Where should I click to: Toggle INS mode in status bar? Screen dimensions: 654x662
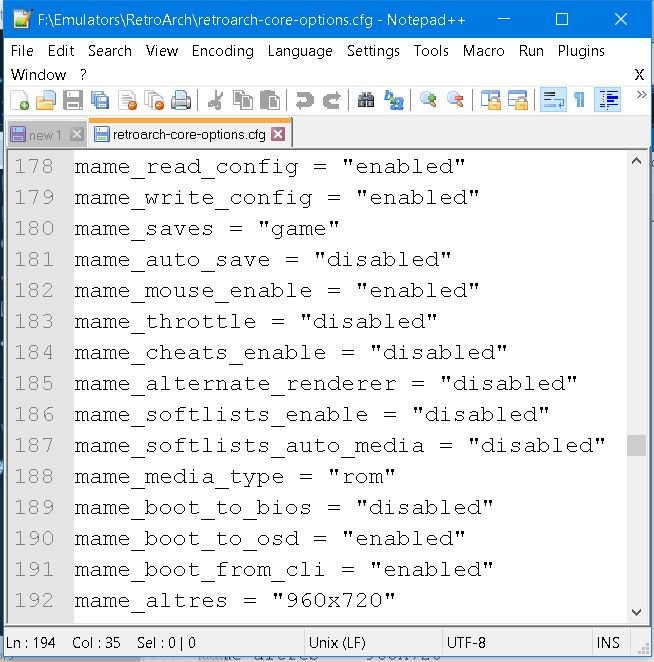click(608, 643)
